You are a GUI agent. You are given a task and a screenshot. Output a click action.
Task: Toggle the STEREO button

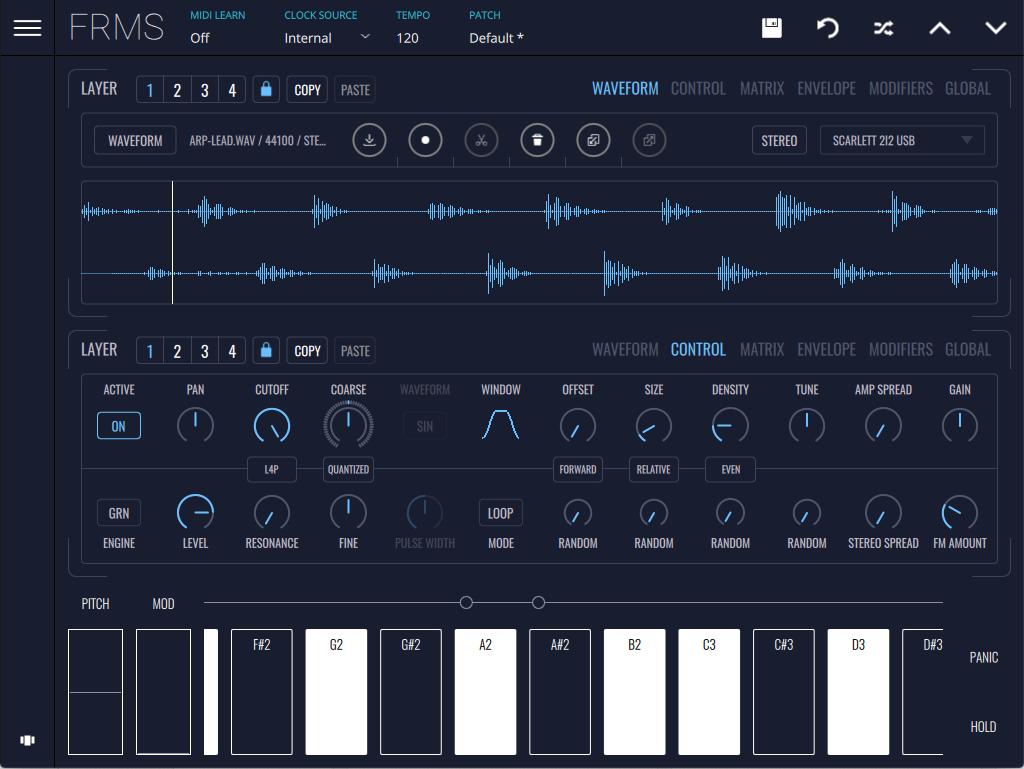tap(779, 140)
